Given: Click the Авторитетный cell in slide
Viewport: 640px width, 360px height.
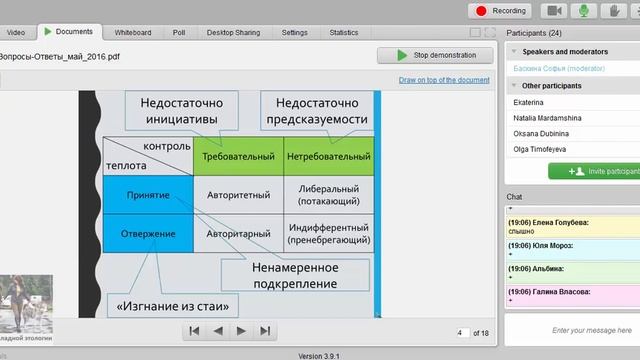Looking at the screenshot, I should (238, 195).
